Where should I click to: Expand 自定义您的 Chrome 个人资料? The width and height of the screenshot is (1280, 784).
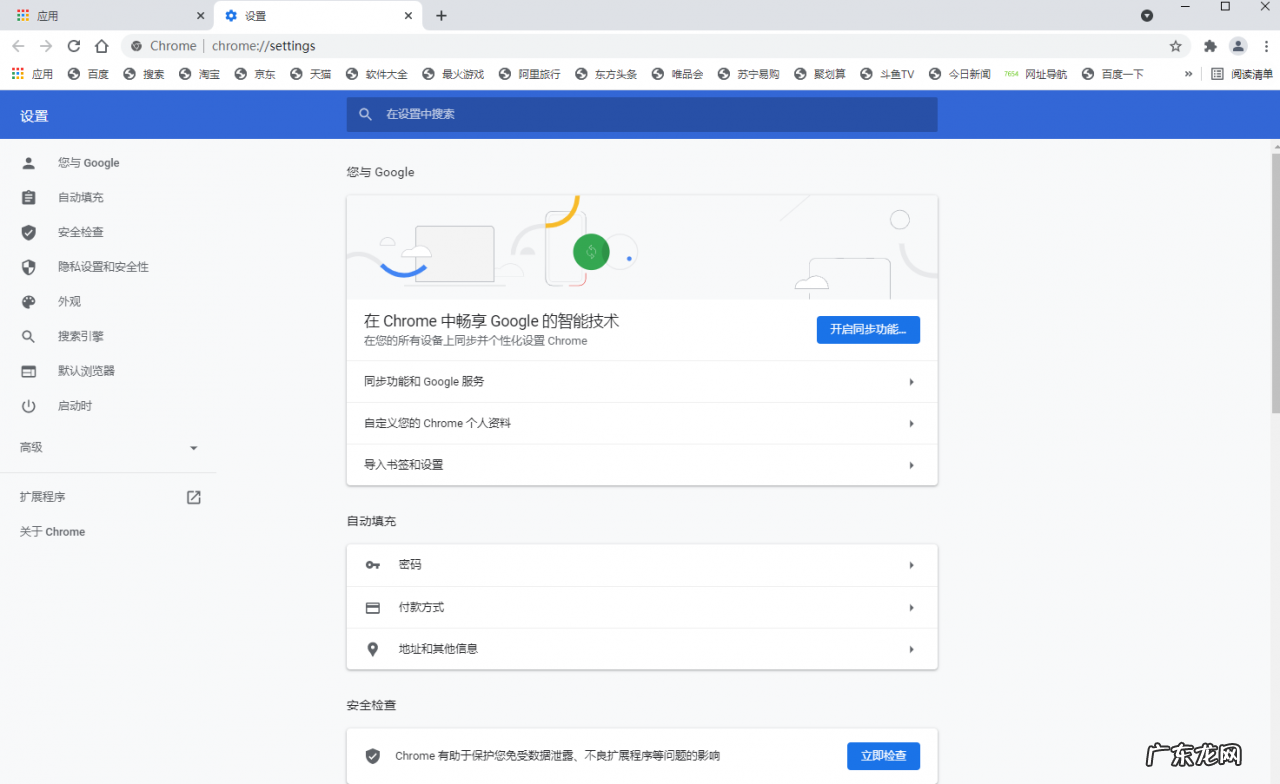pyautogui.click(x=642, y=423)
